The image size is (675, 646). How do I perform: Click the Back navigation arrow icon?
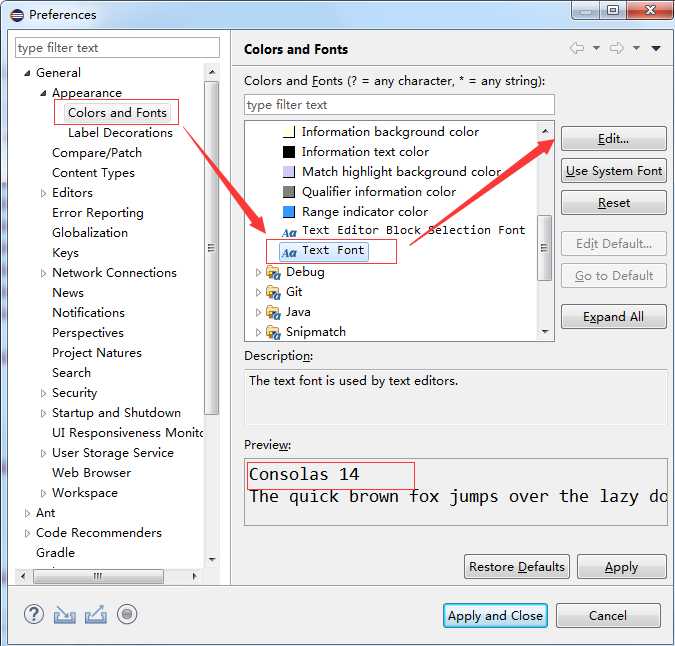[x=577, y=48]
